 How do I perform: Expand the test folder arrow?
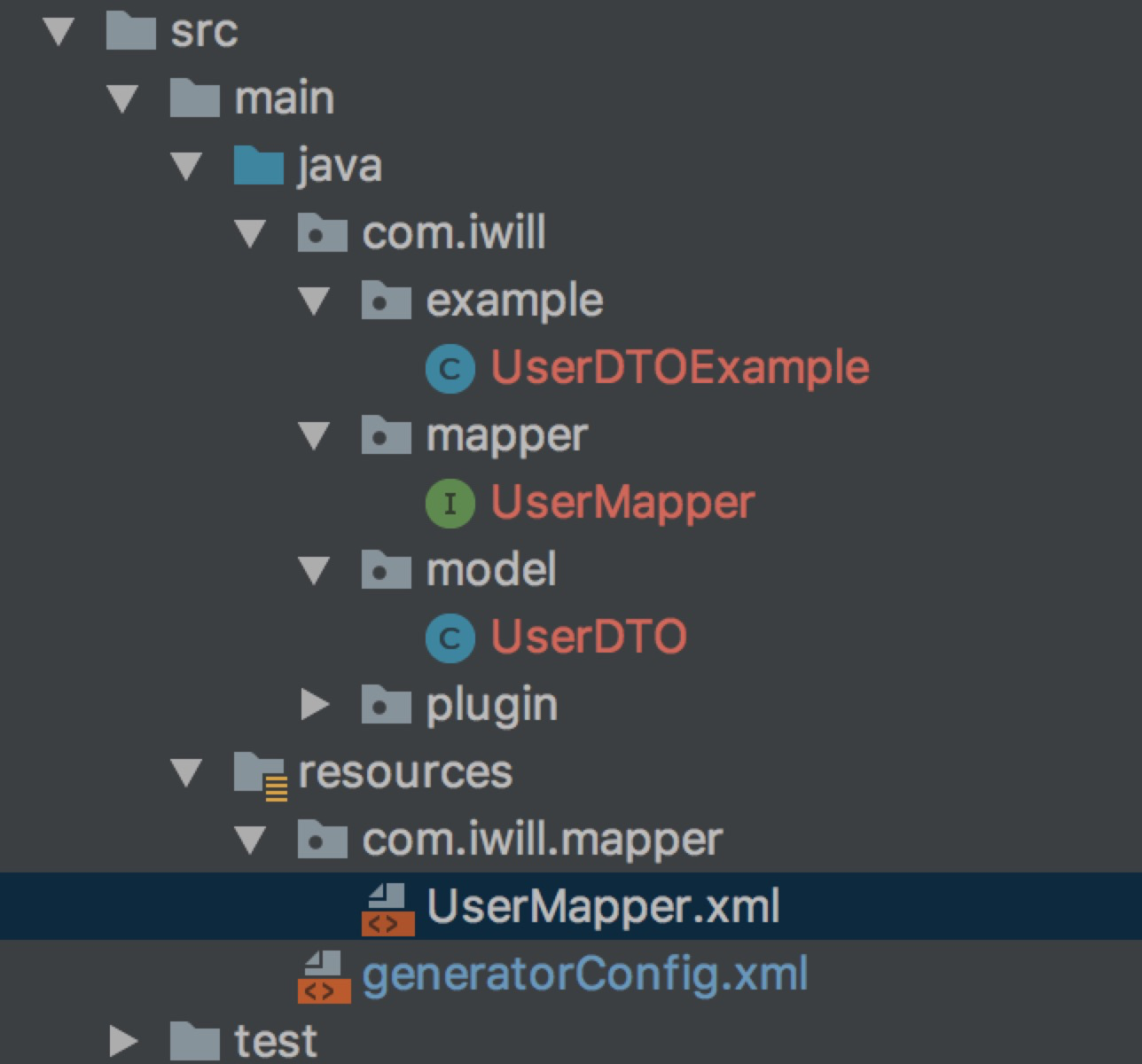point(122,1041)
